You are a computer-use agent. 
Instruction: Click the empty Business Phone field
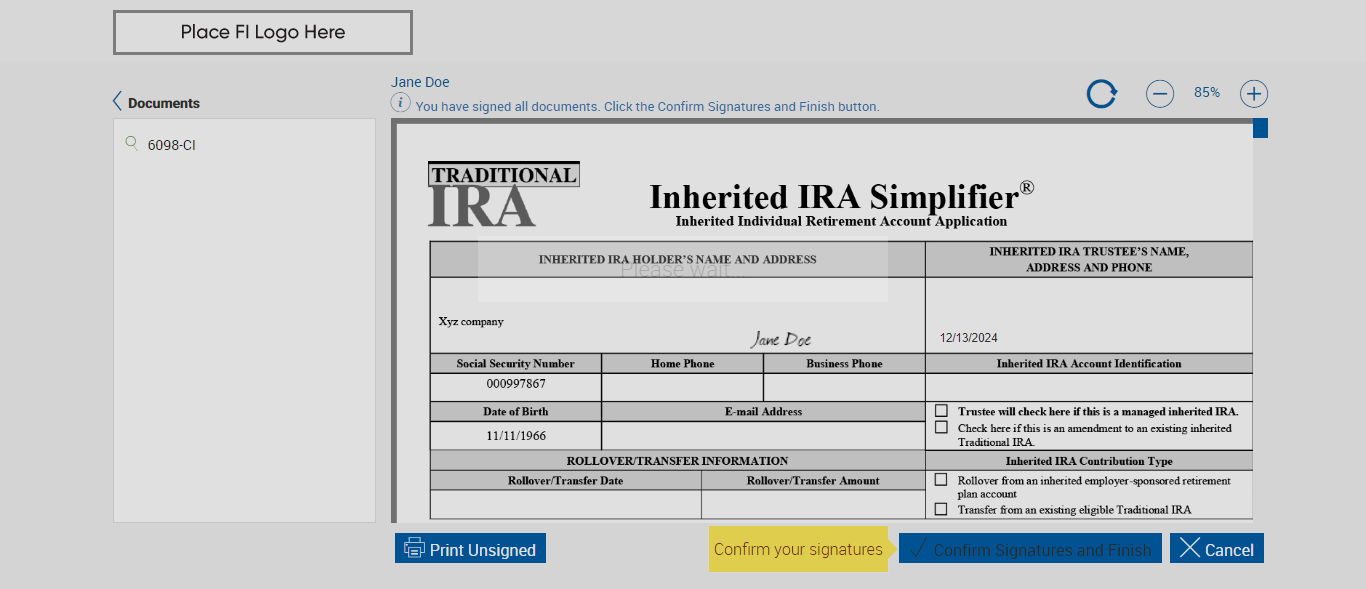pos(844,387)
